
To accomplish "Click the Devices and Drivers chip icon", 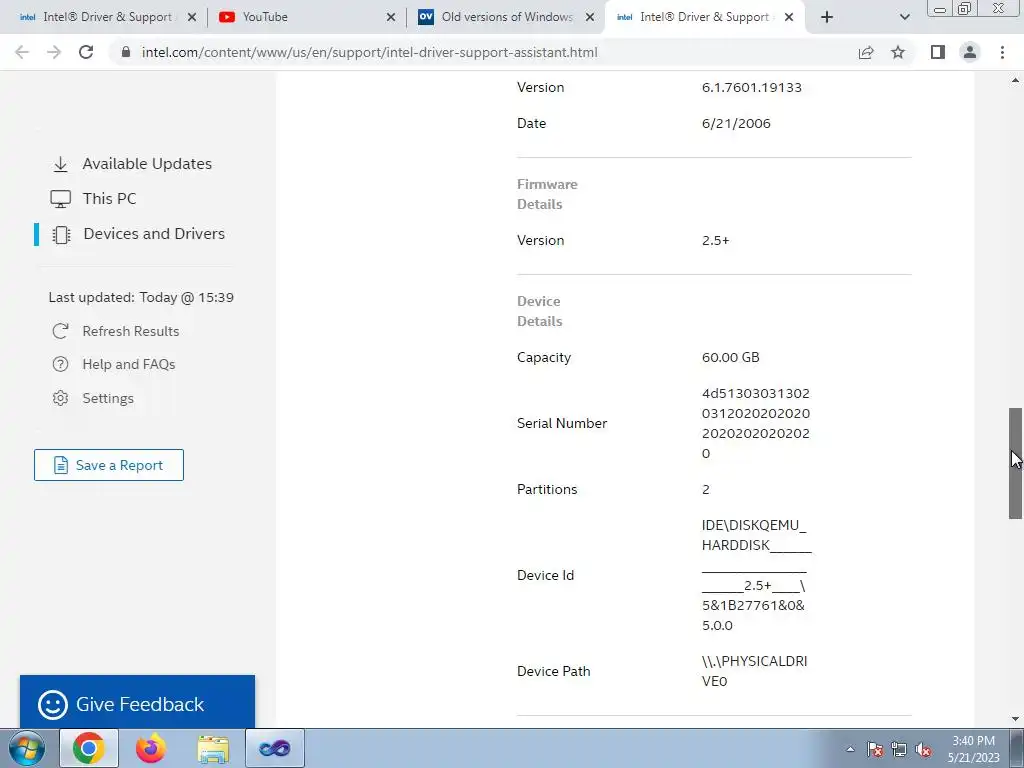I will pyautogui.click(x=61, y=234).
